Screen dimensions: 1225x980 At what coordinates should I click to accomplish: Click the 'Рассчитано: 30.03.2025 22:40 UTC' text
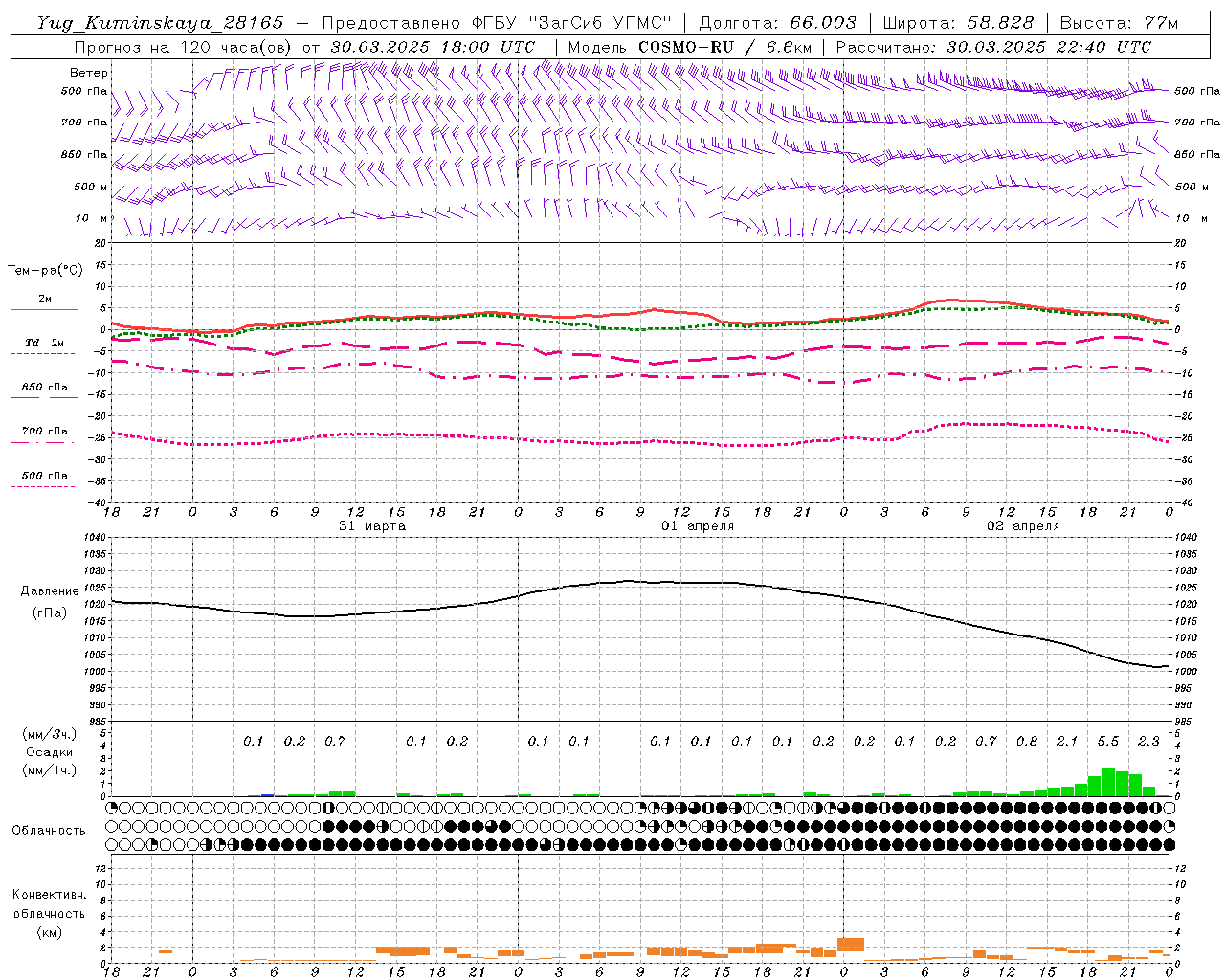click(993, 47)
